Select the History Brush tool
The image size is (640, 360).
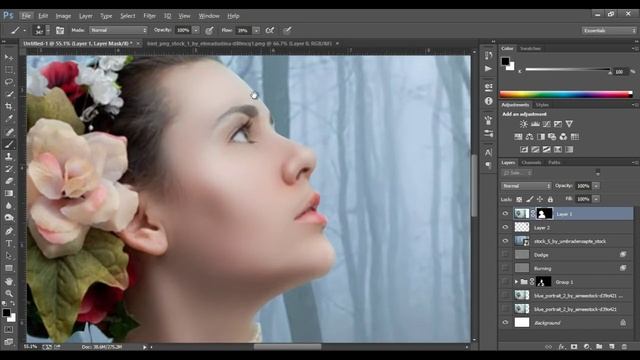click(9, 169)
